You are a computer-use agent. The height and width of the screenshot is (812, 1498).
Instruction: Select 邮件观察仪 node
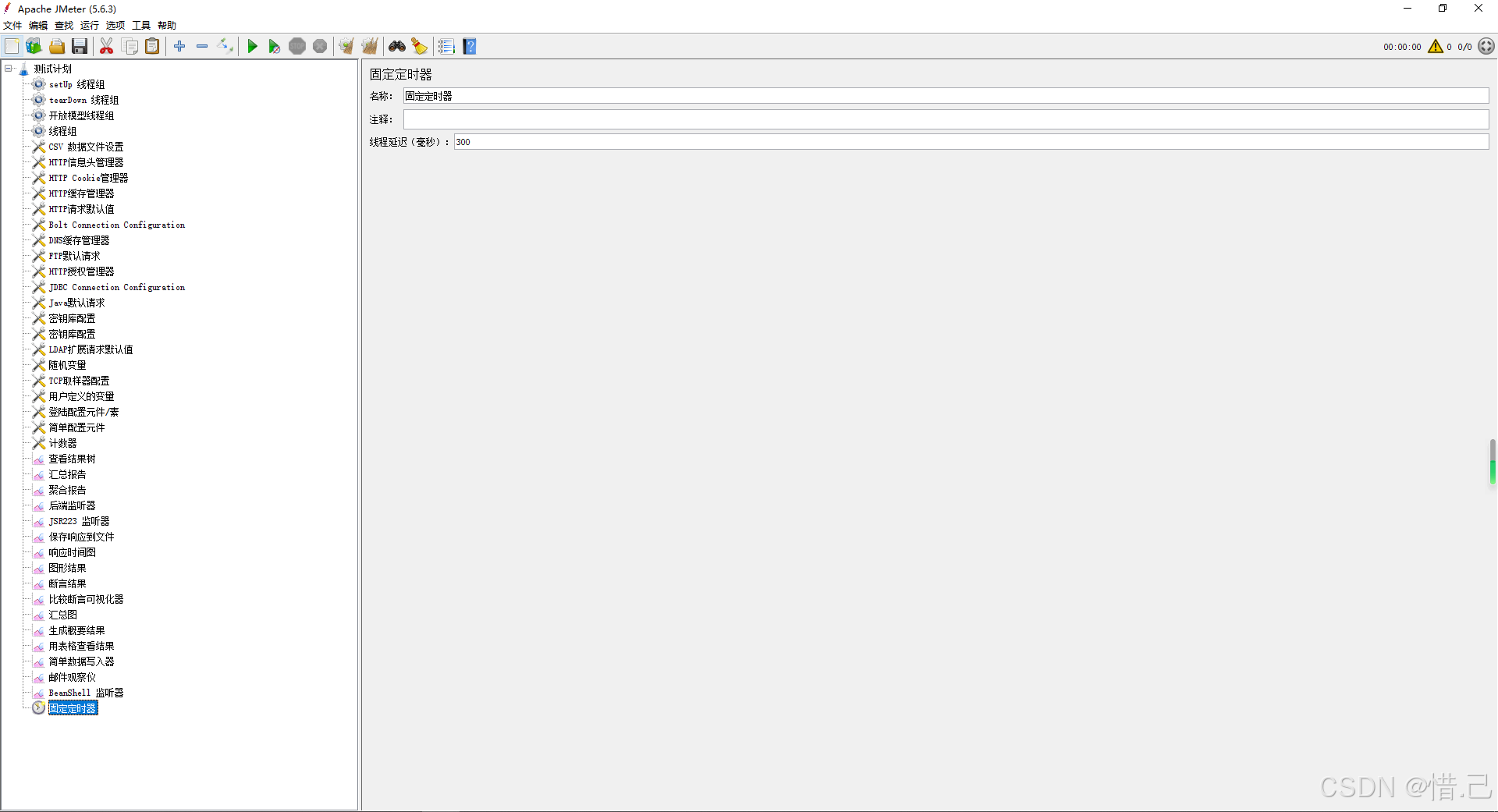72,677
